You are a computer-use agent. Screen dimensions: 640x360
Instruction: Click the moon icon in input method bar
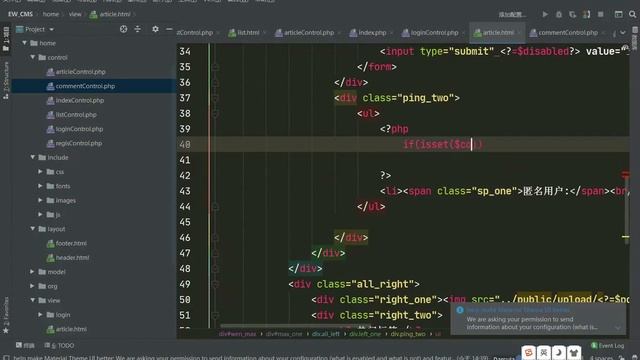coord(559,353)
